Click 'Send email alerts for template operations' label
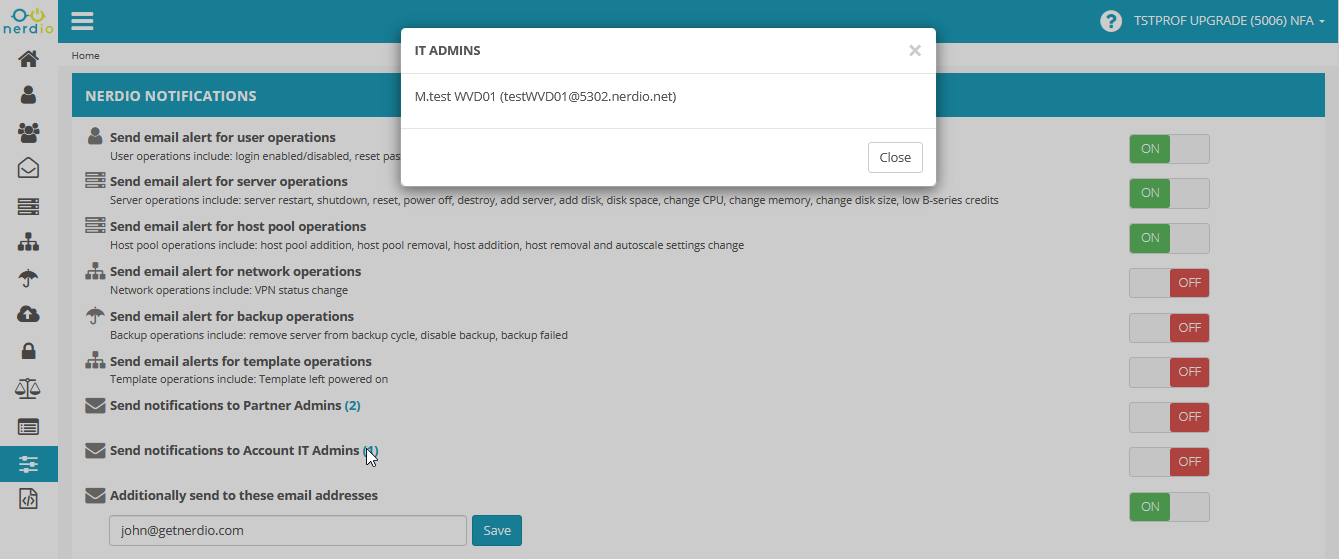Viewport: 1339px width, 559px height. pyautogui.click(x=241, y=362)
